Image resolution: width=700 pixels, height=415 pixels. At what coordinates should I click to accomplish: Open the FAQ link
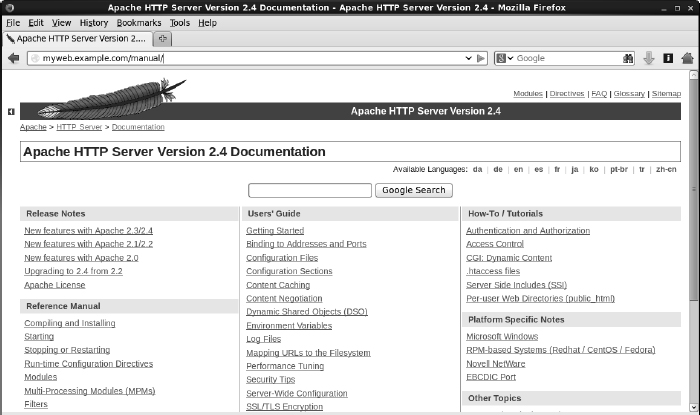[599, 93]
